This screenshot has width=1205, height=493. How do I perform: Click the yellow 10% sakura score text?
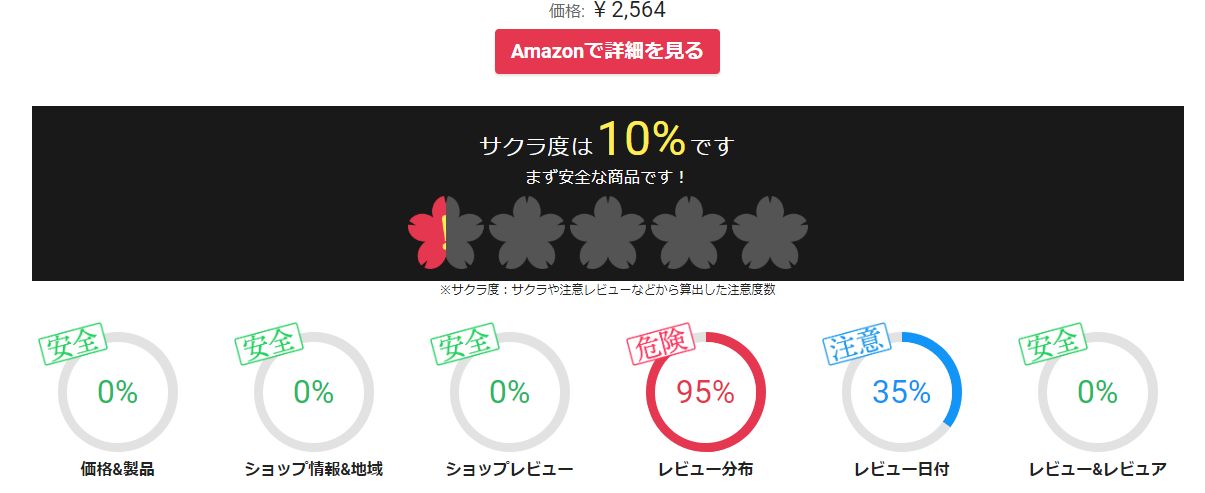point(642,140)
